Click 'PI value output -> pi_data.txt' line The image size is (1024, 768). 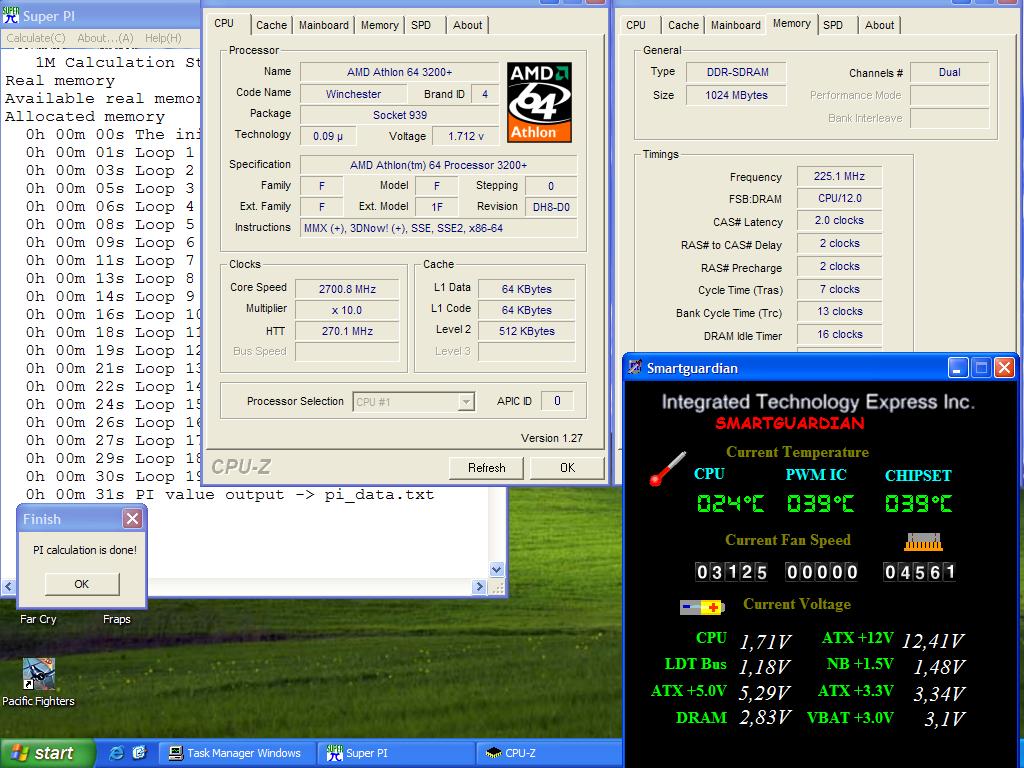(285, 494)
